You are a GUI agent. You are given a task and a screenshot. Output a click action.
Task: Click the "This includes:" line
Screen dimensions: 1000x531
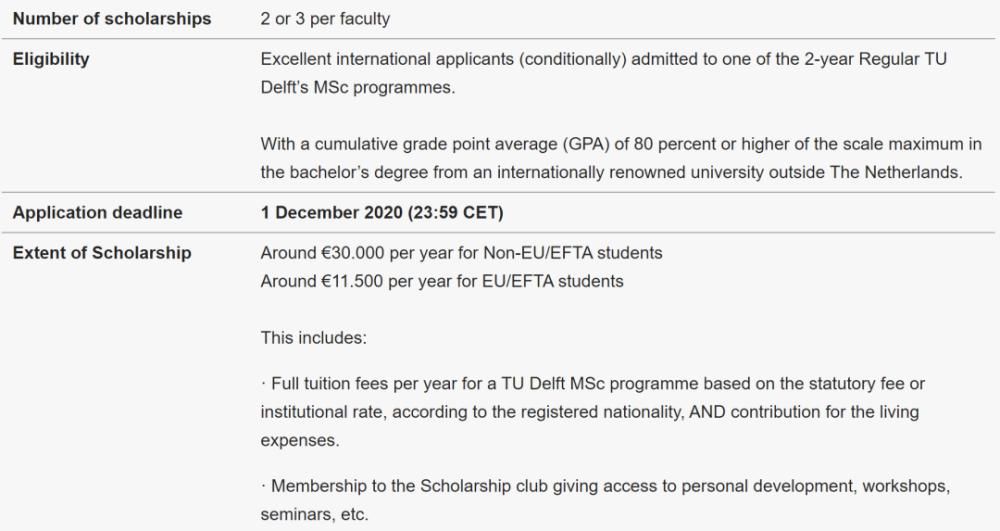click(x=313, y=338)
